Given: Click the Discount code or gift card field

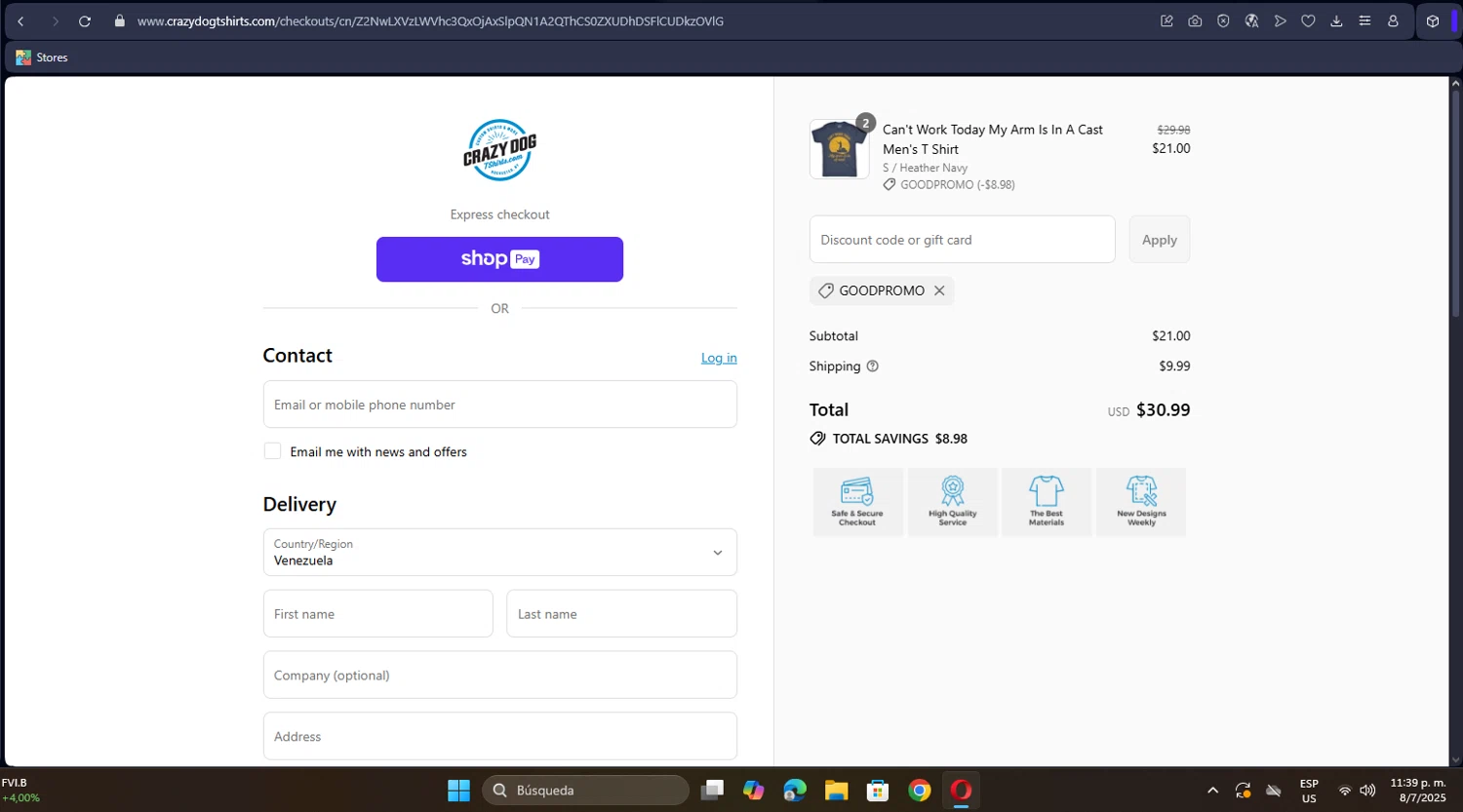Looking at the screenshot, I should pyautogui.click(x=962, y=240).
